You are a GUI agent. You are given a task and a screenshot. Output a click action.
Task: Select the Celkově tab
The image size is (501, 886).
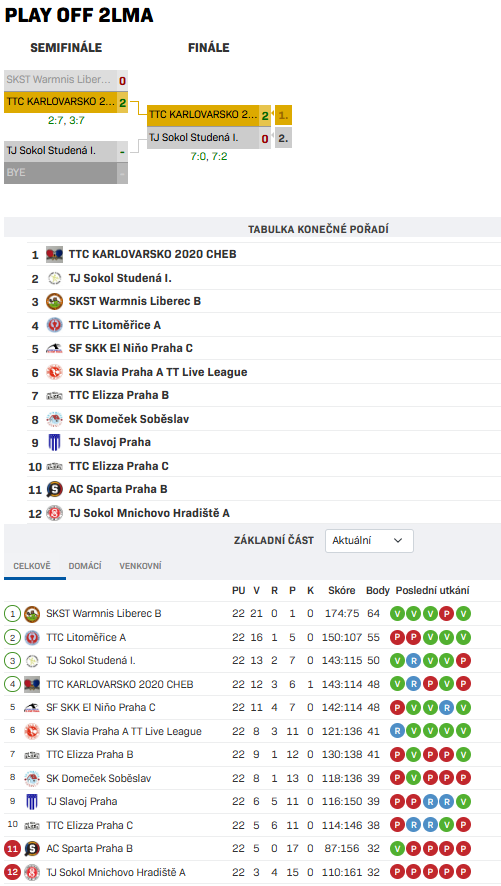[x=32, y=566]
